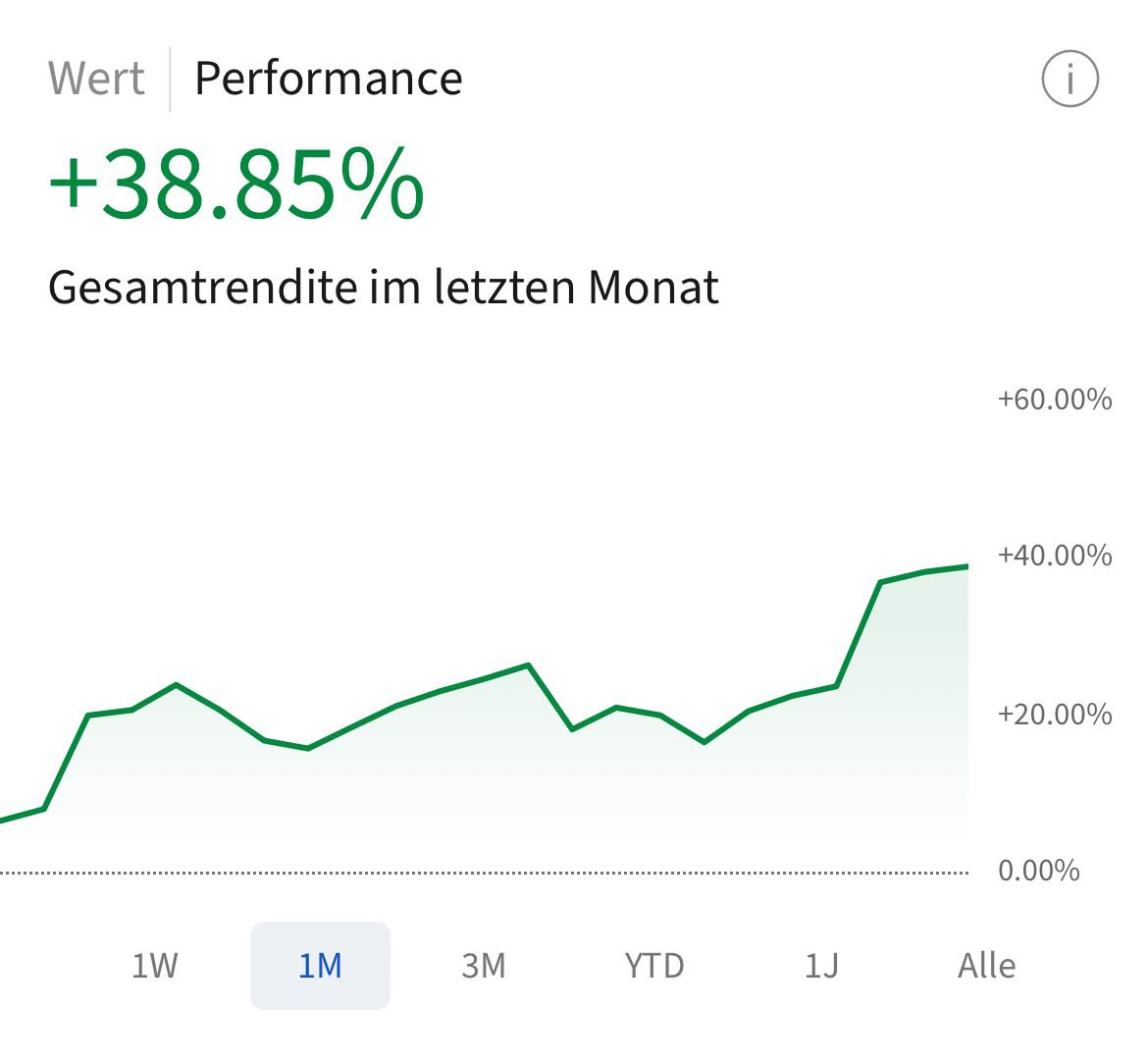Select the latest point on the green line
Screen dimensions: 1148x1063
[x=966, y=566]
